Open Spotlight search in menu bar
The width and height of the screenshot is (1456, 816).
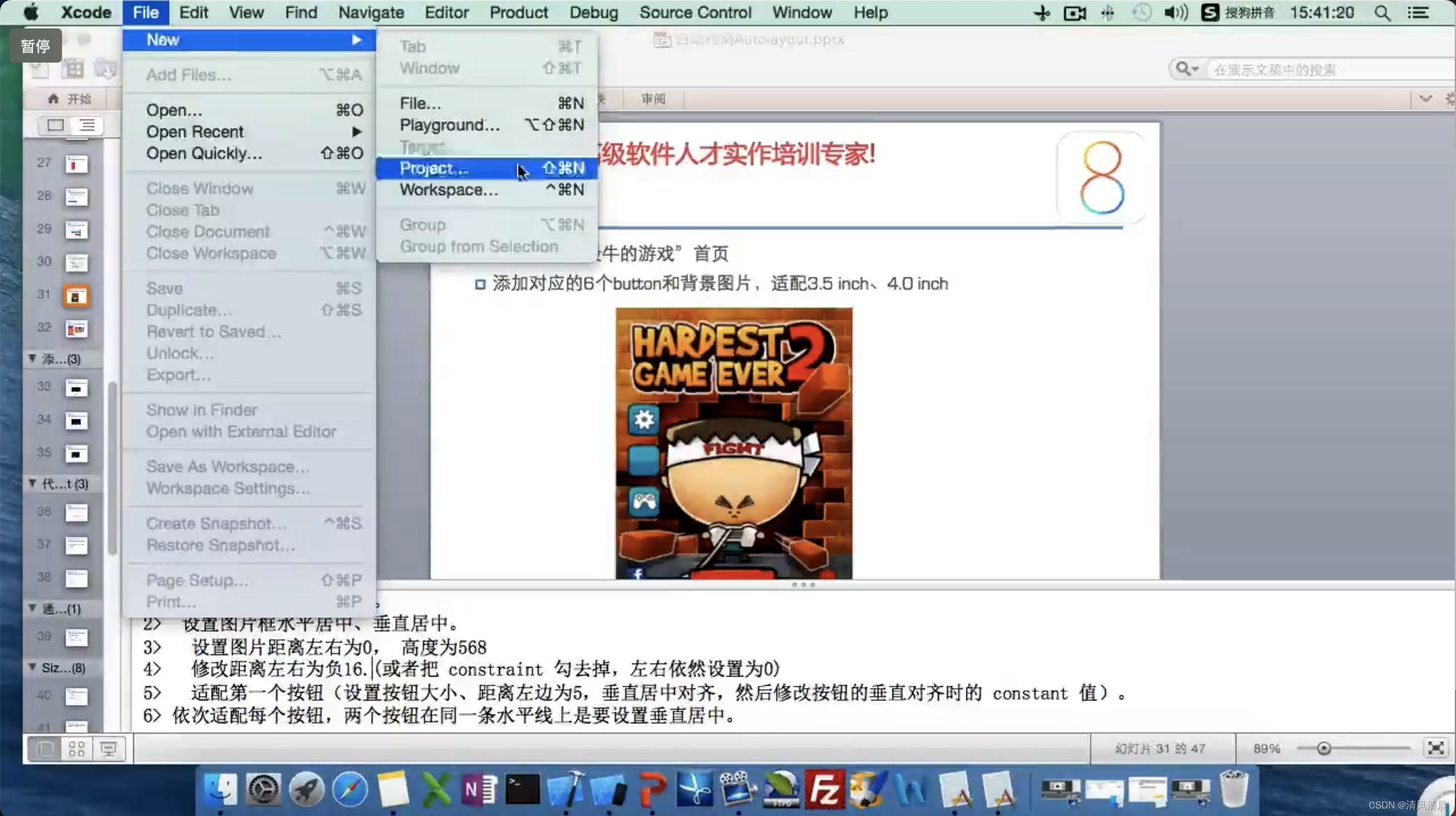[x=1383, y=13]
